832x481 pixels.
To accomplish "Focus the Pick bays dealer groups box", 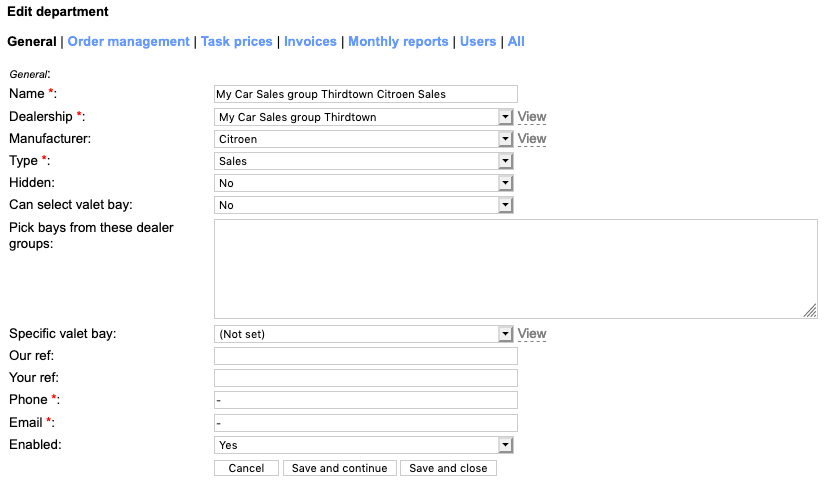I will (515, 269).
